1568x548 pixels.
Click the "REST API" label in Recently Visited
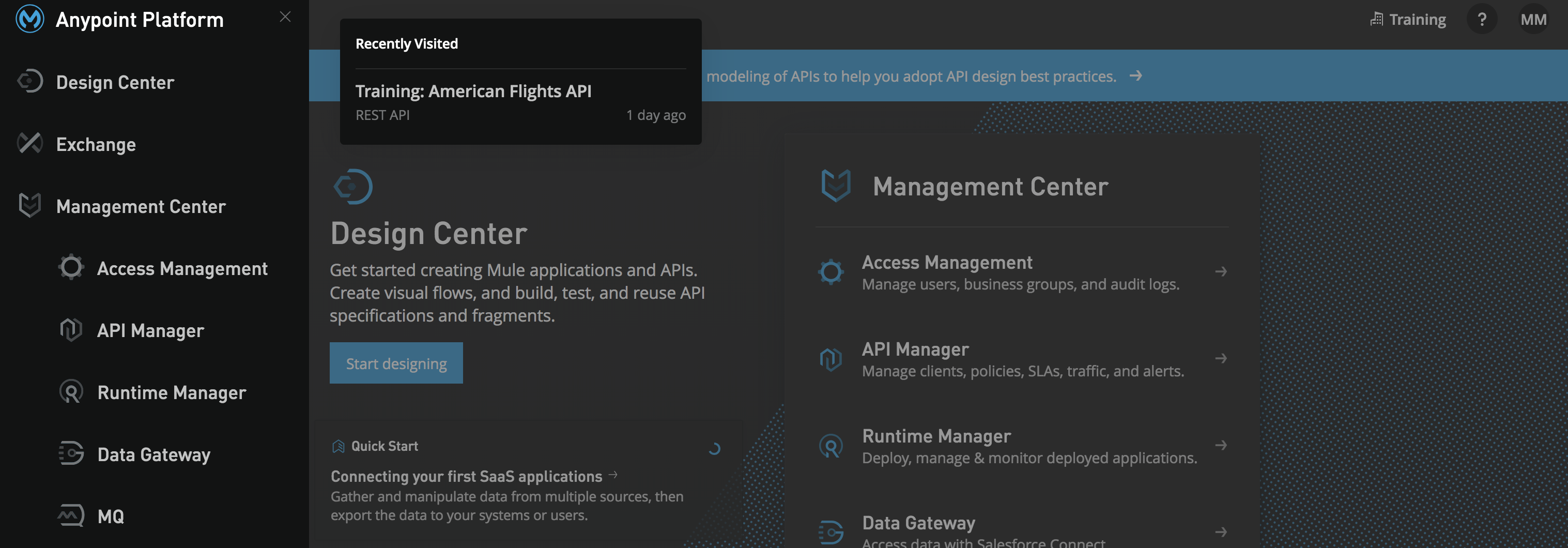pyautogui.click(x=382, y=115)
